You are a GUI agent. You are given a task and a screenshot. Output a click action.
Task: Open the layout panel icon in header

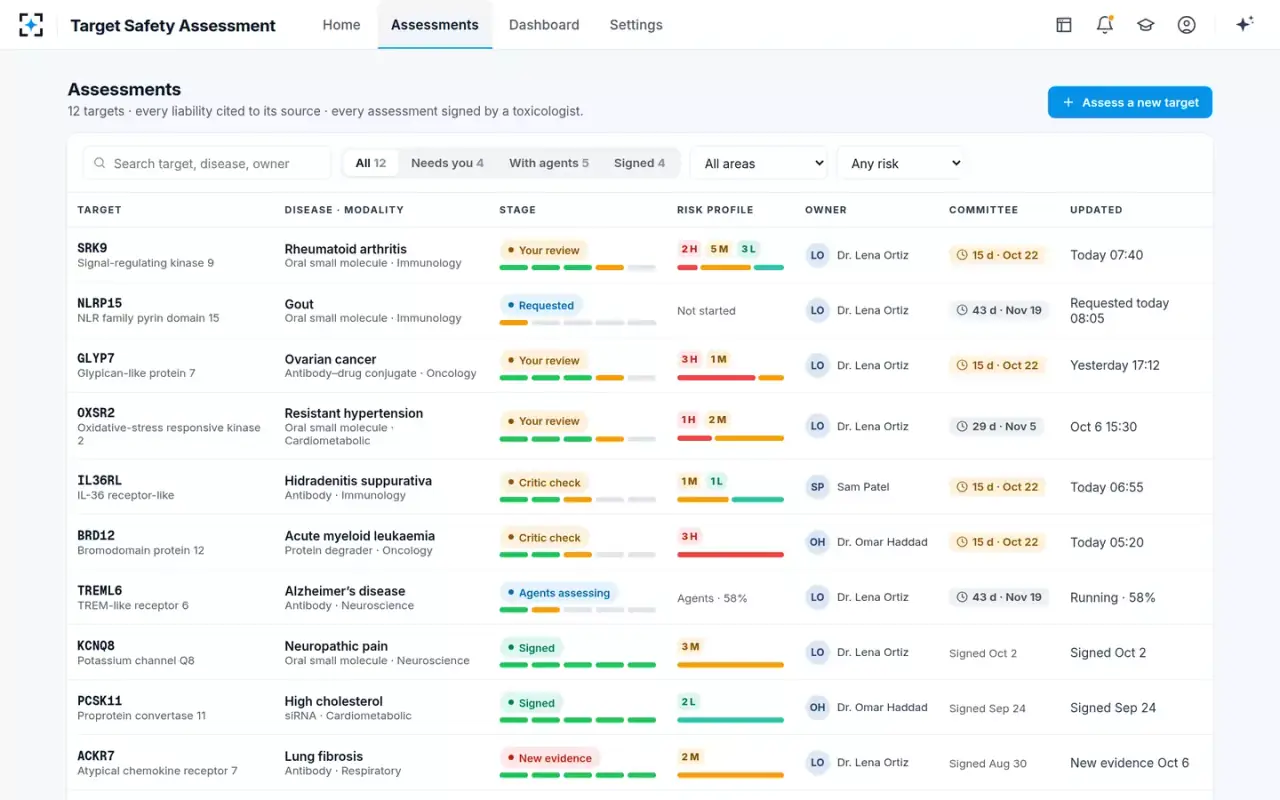[1064, 25]
